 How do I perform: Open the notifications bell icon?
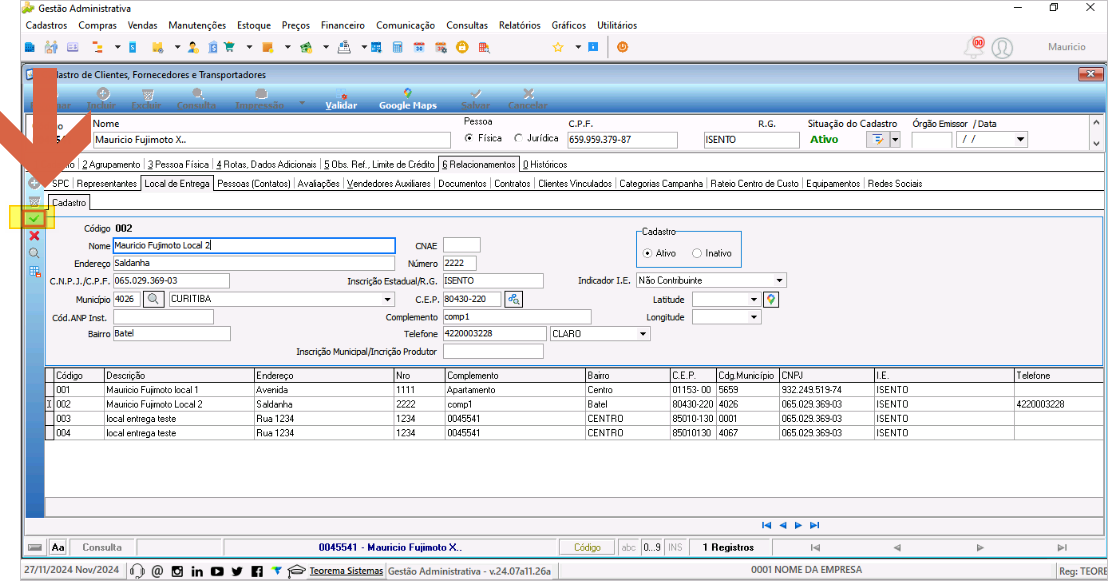974,47
